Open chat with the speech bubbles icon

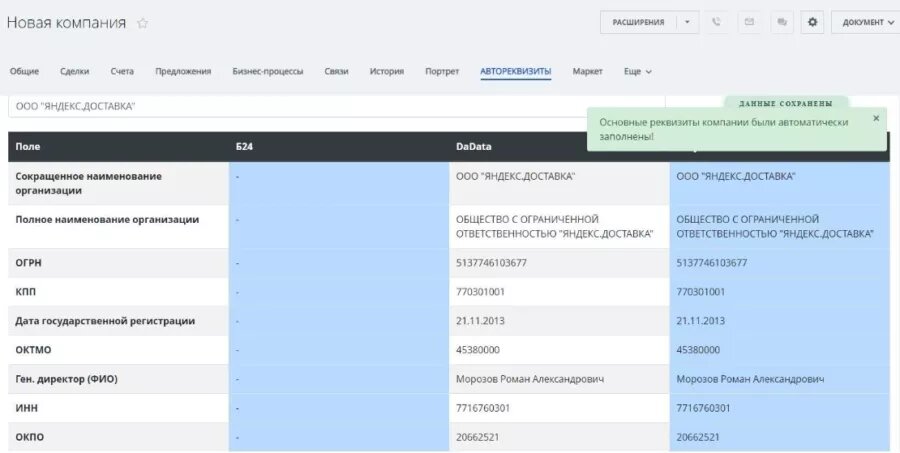pos(782,22)
